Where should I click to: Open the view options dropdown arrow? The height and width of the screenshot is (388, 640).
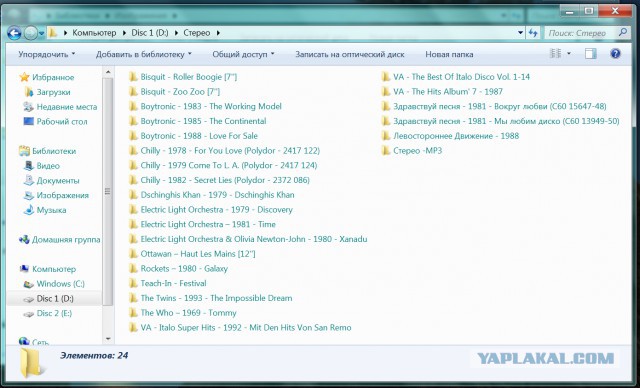[x=569, y=53]
